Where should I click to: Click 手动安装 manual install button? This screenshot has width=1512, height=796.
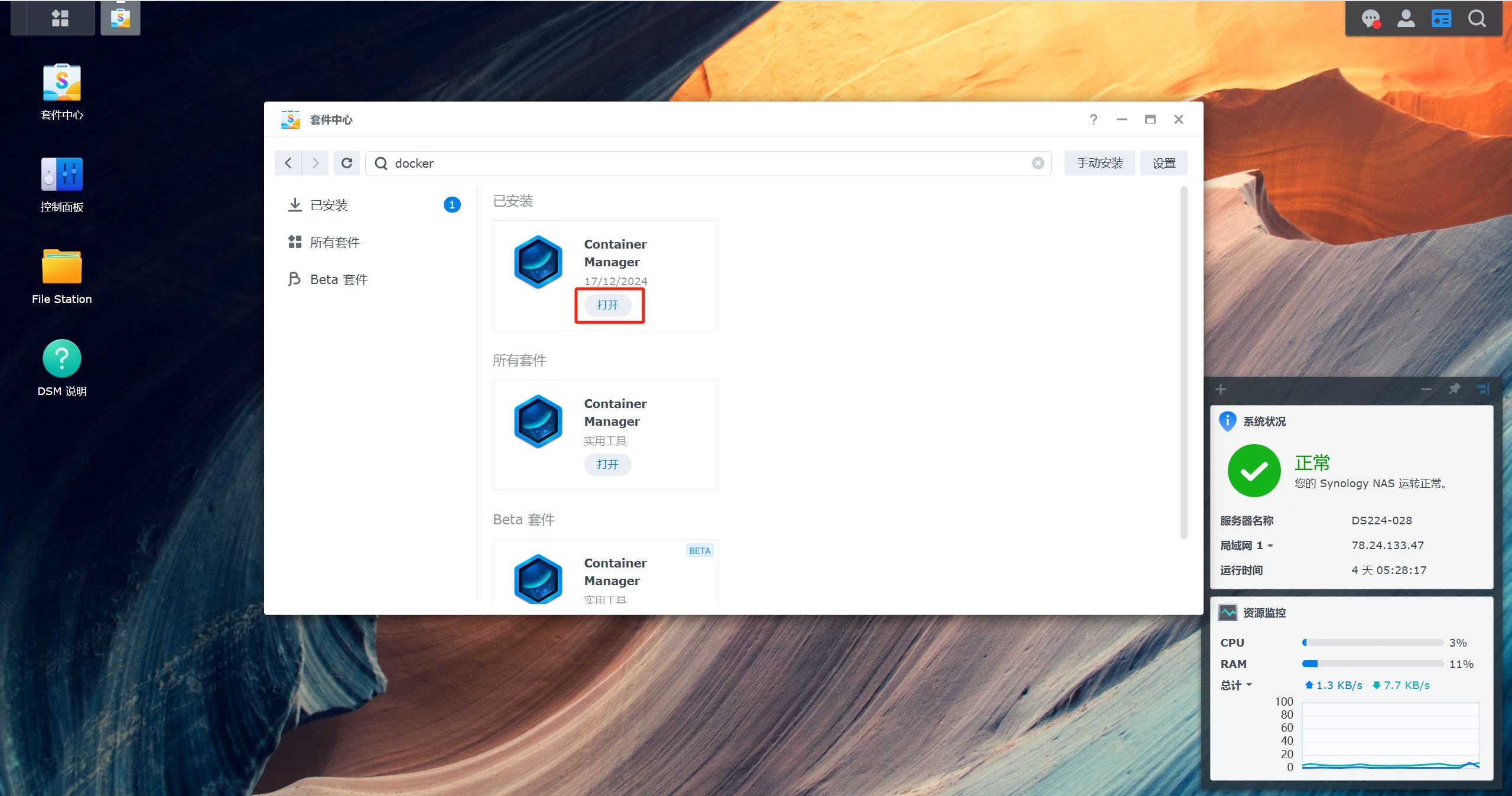click(1098, 163)
